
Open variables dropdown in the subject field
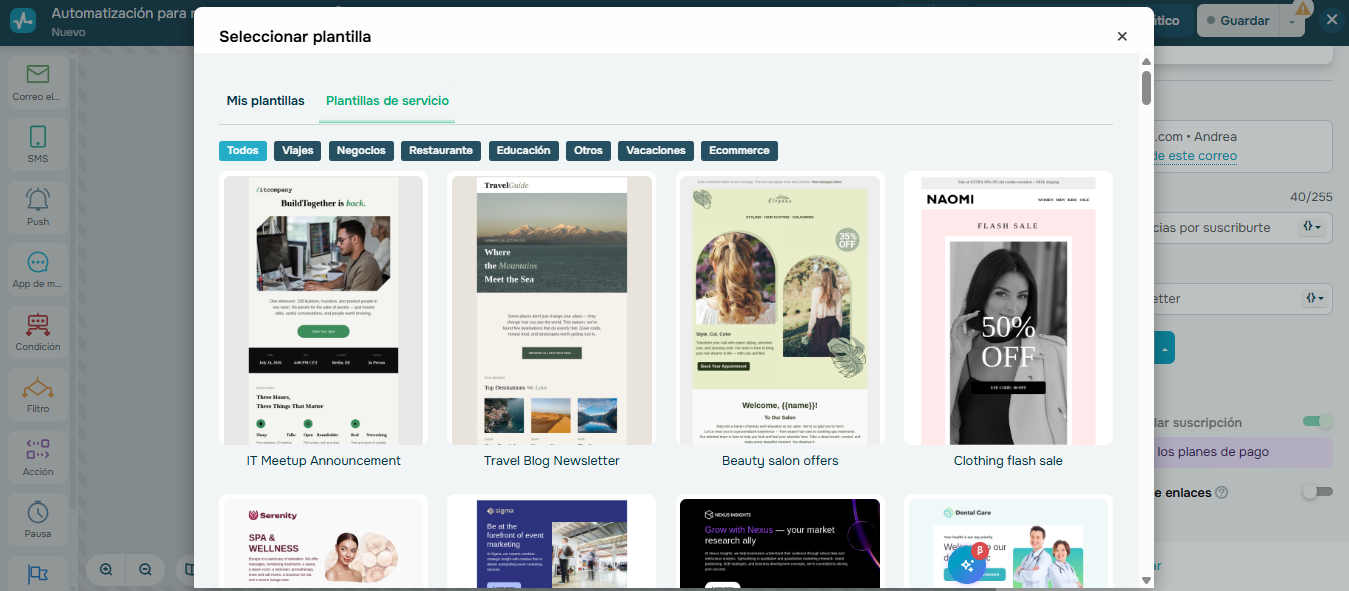point(1312,227)
